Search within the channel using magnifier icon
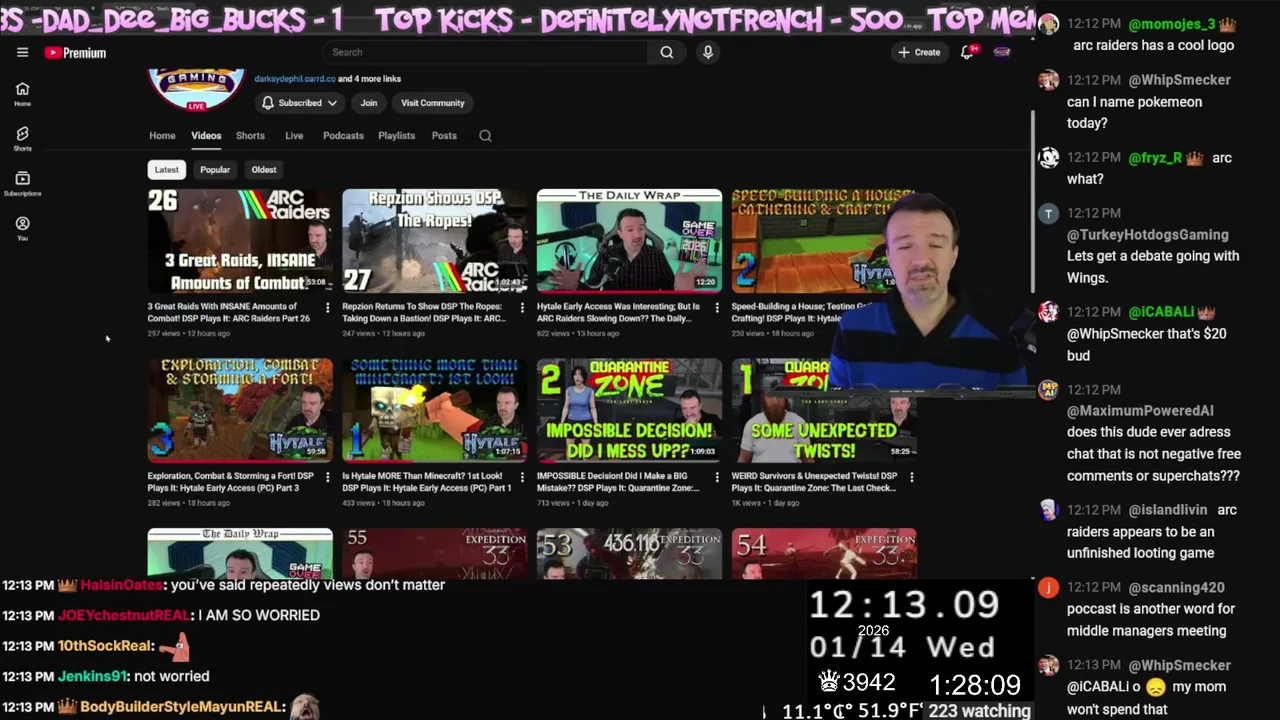Viewport: 1280px width, 720px height. (485, 136)
